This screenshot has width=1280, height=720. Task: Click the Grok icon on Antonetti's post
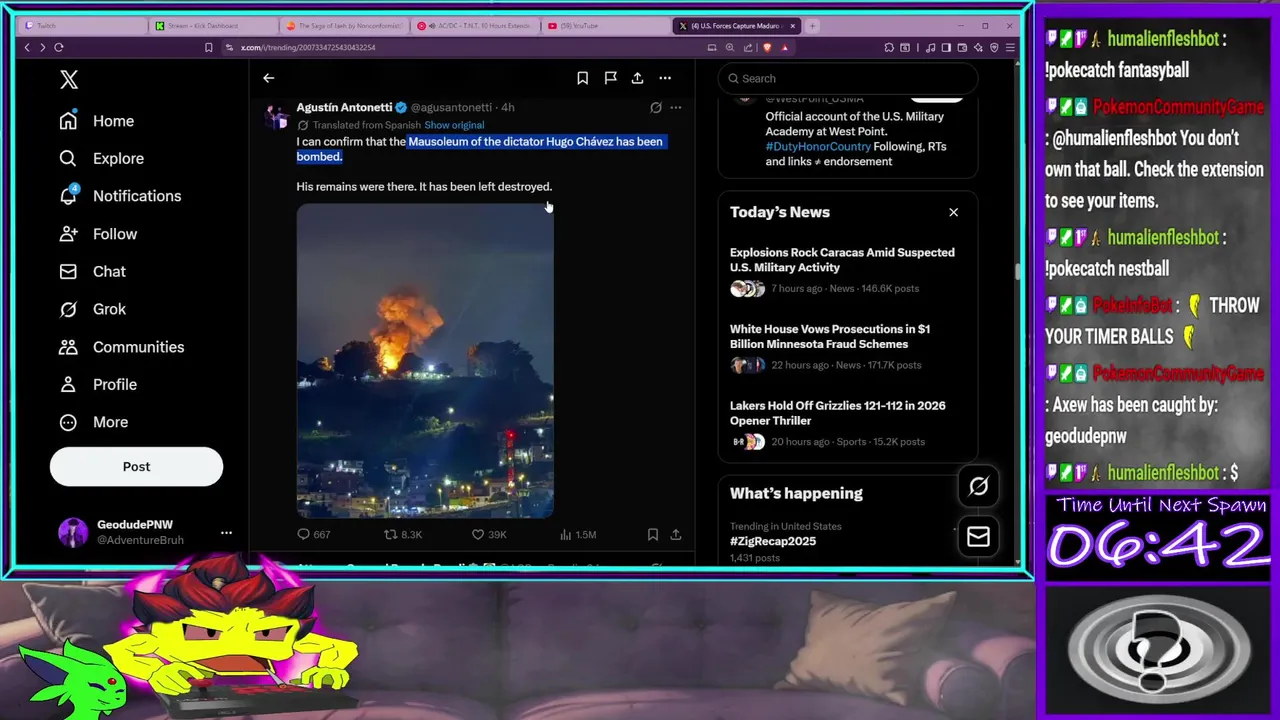(x=656, y=107)
